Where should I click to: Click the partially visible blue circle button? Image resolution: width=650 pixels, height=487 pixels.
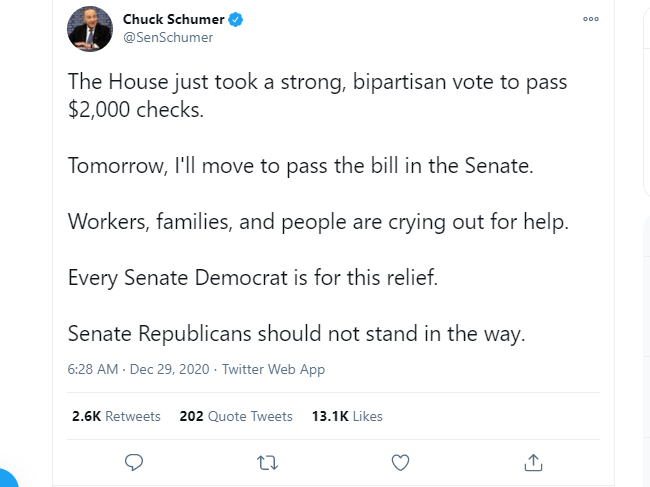point(6,478)
